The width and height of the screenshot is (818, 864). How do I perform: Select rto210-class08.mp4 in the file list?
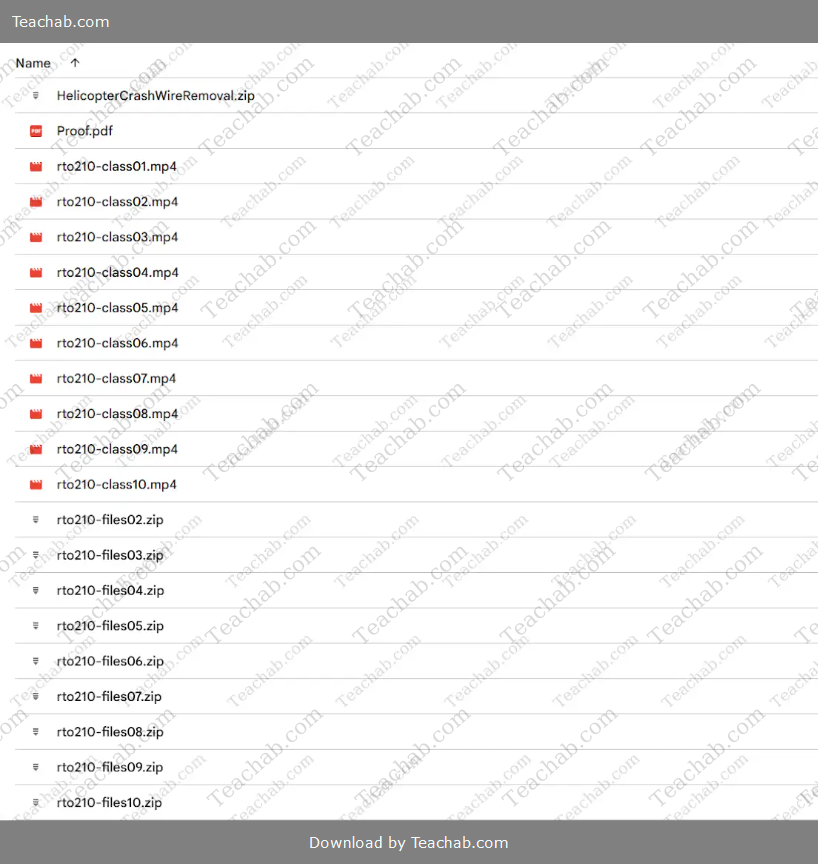(x=117, y=414)
